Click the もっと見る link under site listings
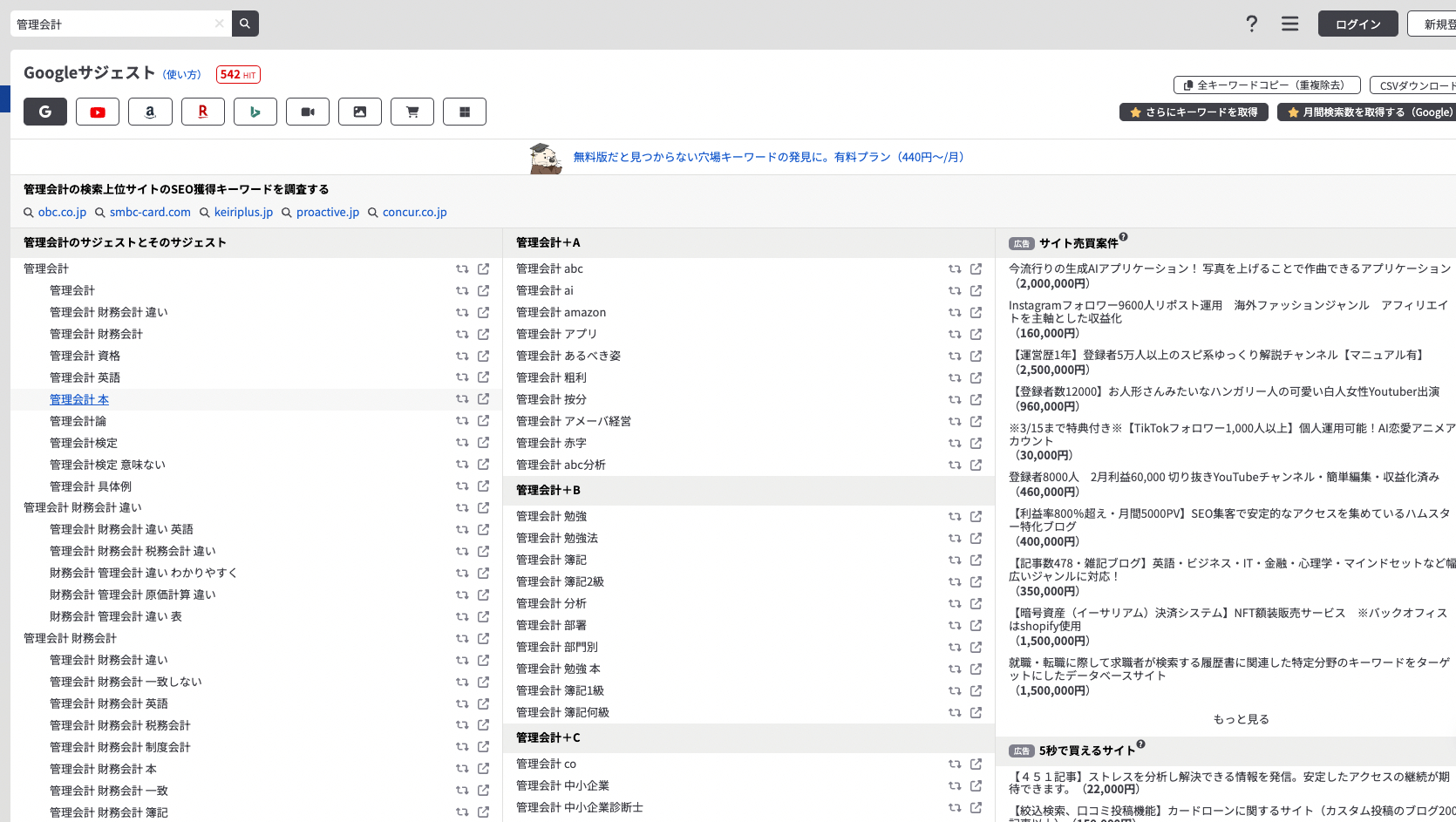 (x=1242, y=719)
